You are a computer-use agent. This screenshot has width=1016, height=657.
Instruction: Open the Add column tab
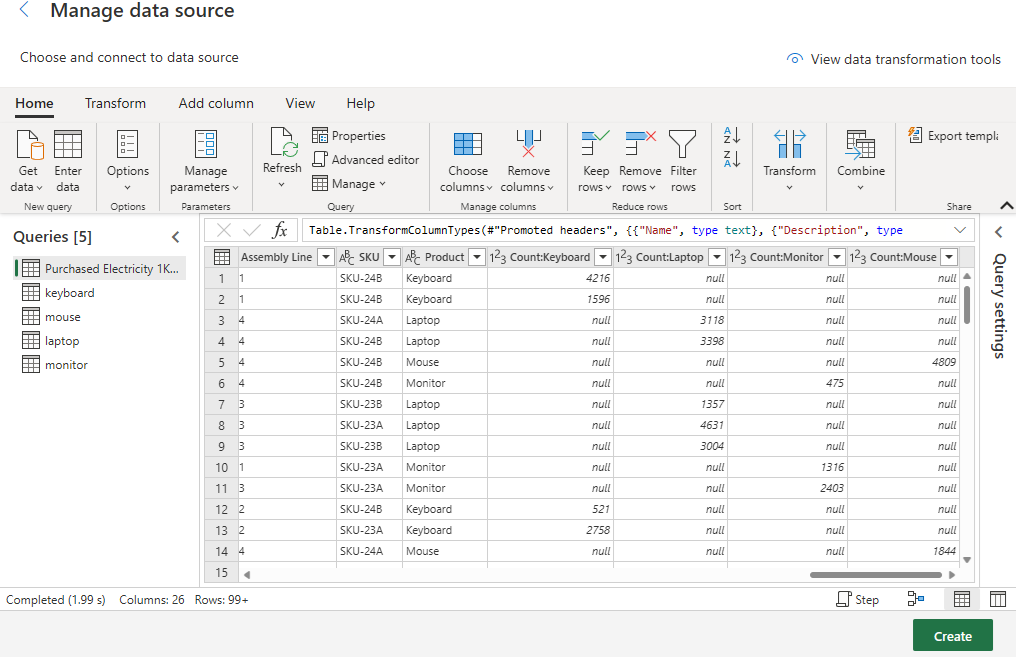click(216, 103)
